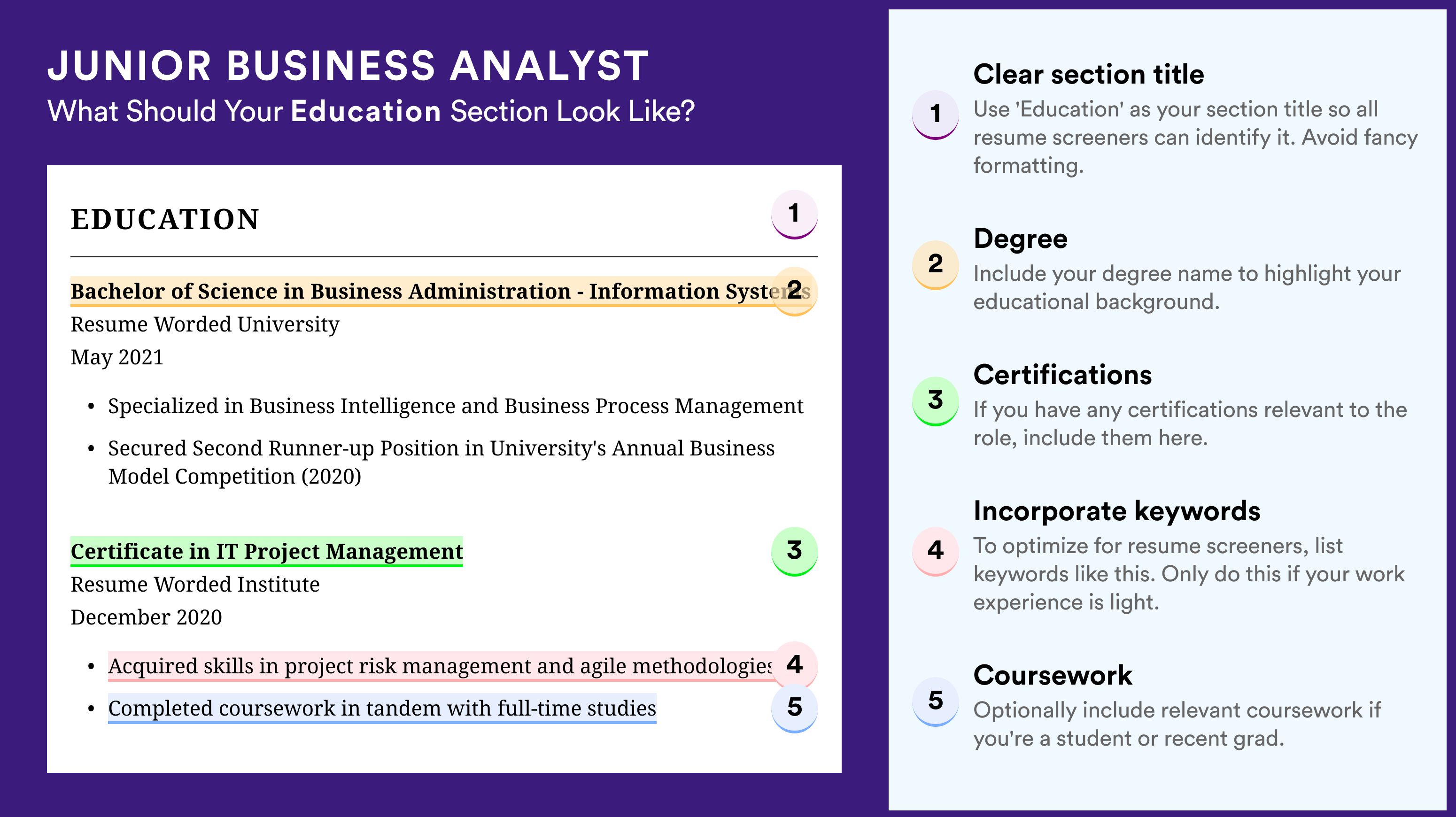Click the number 2 badge next to Degree heading
The width and height of the screenshot is (1456, 817).
[936, 265]
